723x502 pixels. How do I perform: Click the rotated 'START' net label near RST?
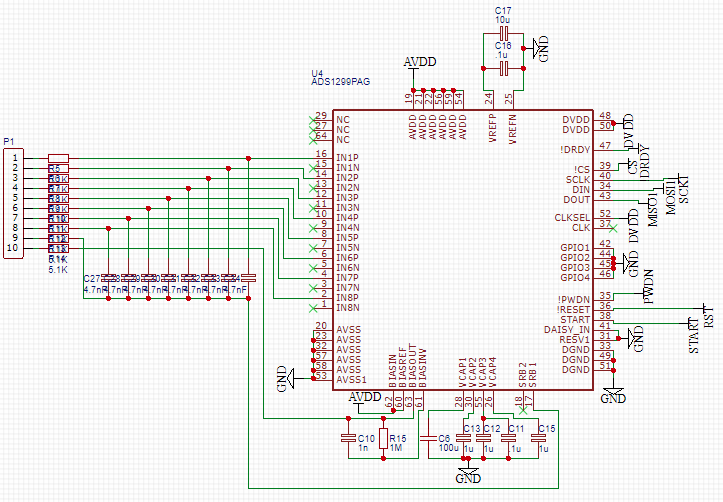[x=693, y=336]
